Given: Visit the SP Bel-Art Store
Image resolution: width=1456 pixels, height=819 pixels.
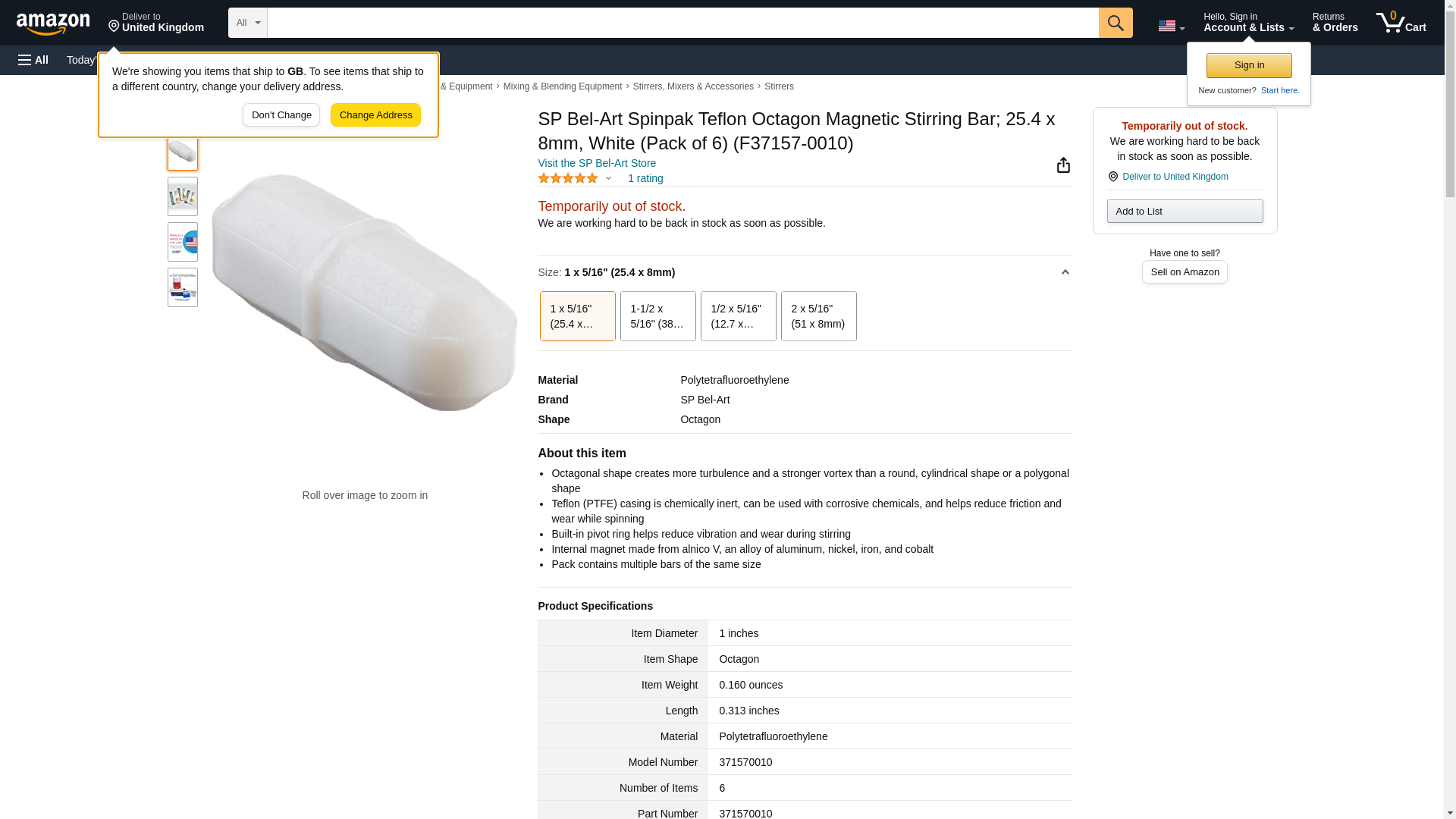Looking at the screenshot, I should coord(597,163).
